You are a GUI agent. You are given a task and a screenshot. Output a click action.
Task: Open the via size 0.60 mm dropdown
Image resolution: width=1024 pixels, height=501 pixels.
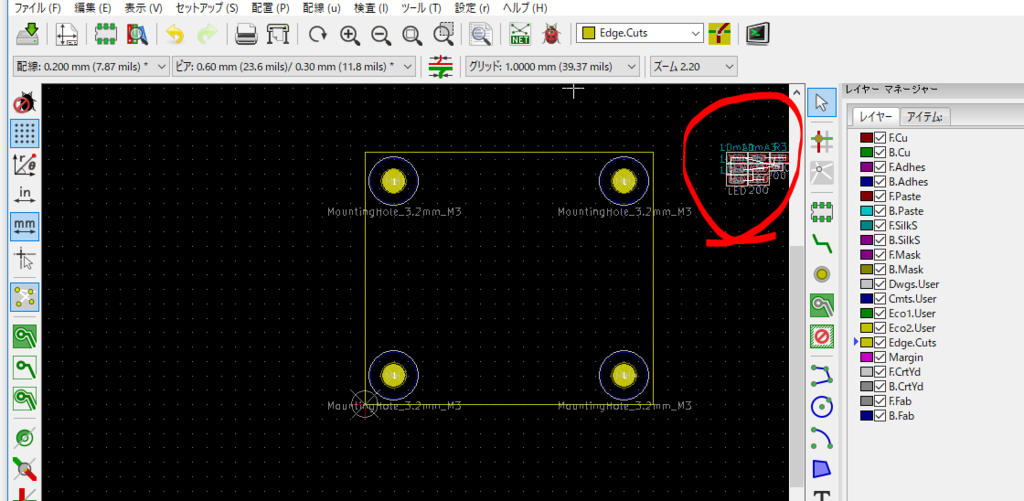point(294,66)
